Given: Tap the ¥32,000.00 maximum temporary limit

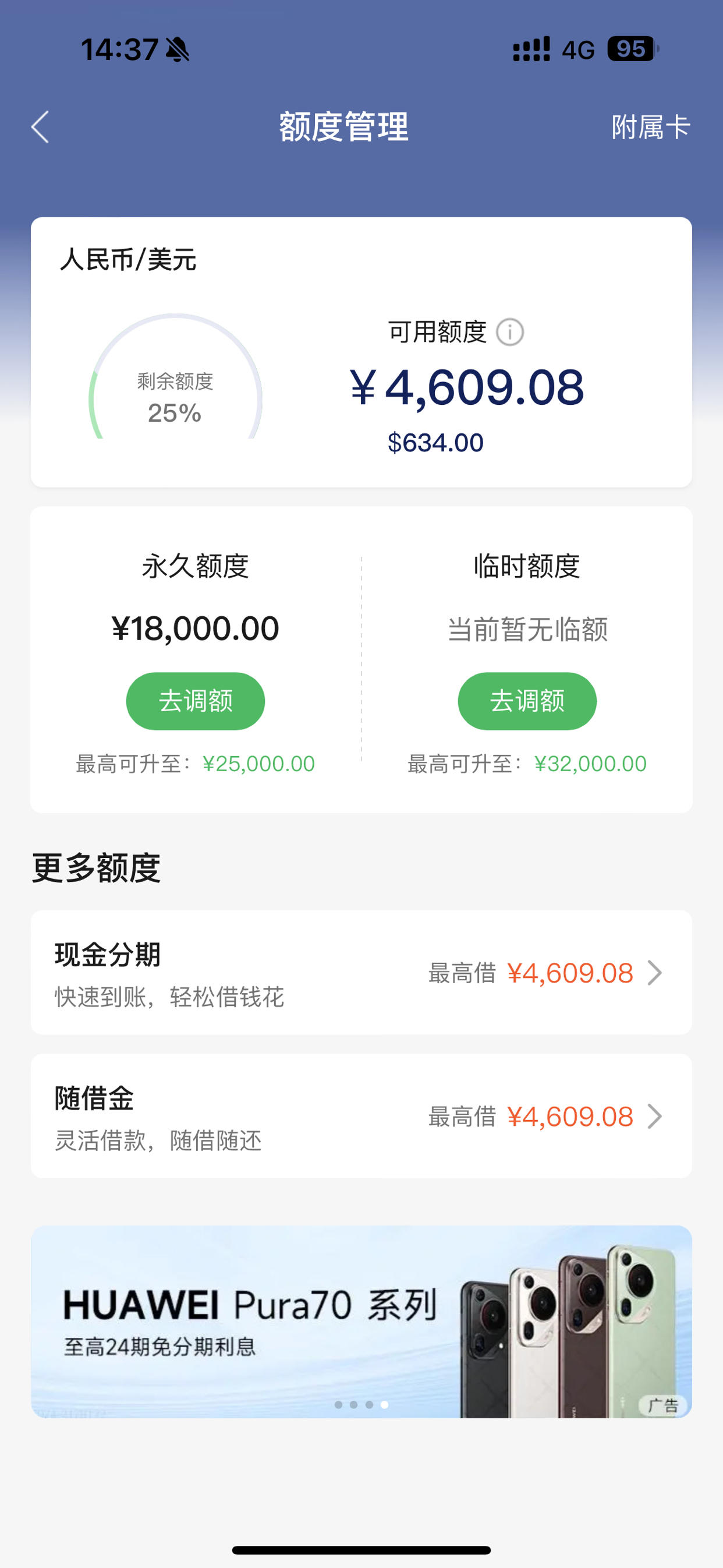Looking at the screenshot, I should (x=590, y=763).
